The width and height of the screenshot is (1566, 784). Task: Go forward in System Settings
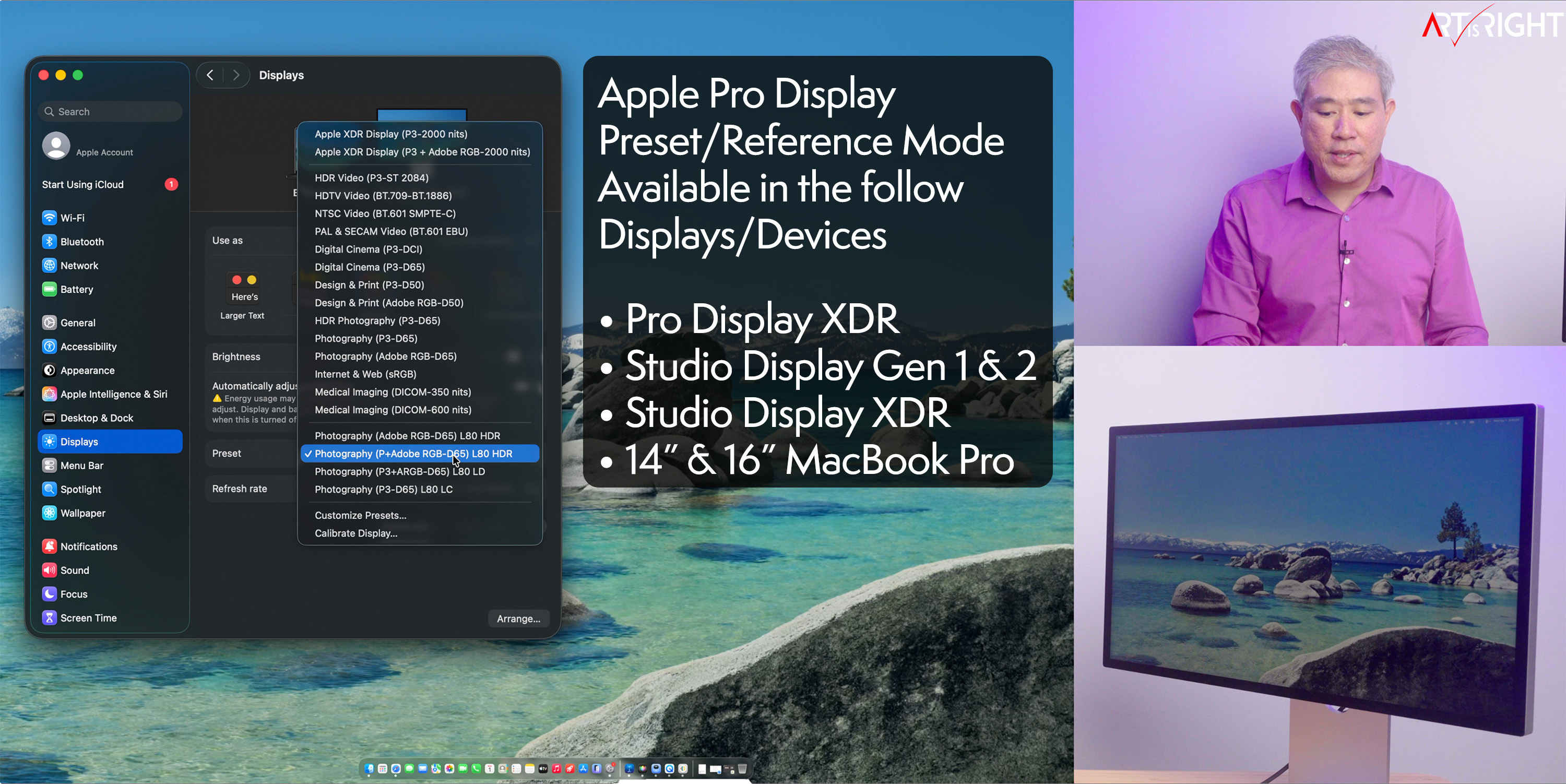point(236,75)
